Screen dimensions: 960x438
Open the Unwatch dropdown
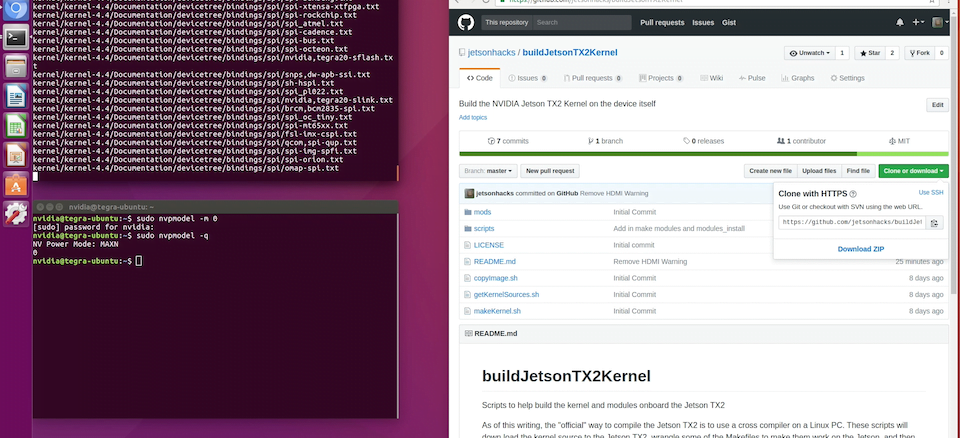[809, 53]
